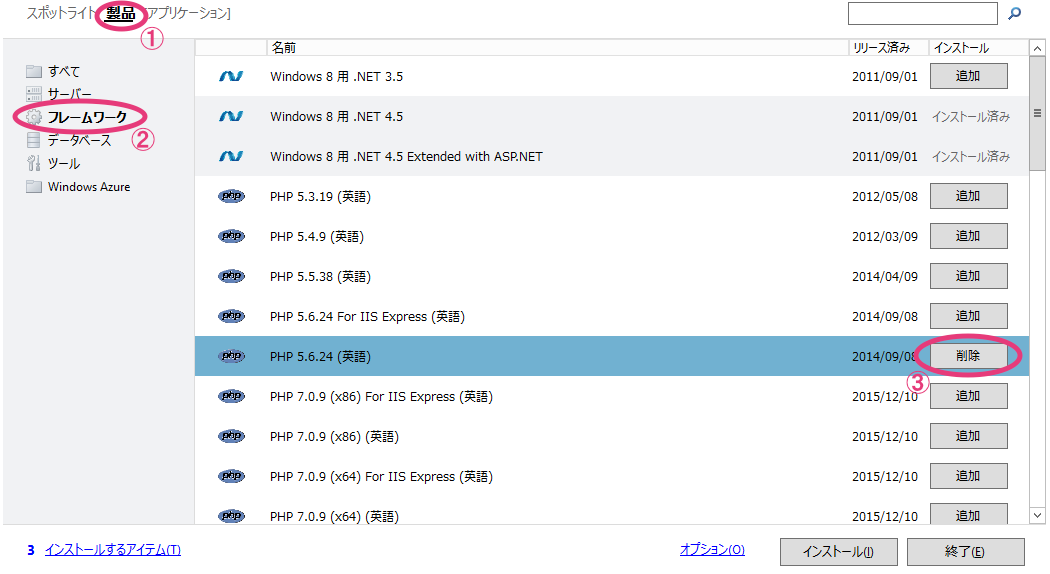This screenshot has width=1050, height=574.
Task: Click the scrollbar down arrow
Action: pyautogui.click(x=1037, y=515)
